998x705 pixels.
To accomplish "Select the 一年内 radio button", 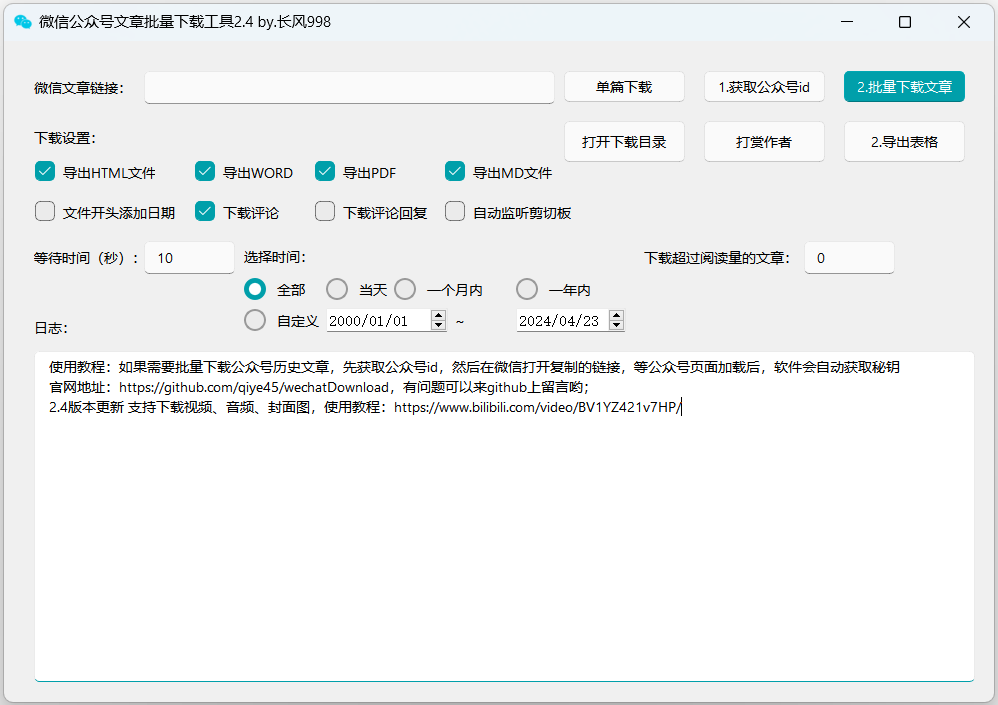I will click(x=527, y=290).
